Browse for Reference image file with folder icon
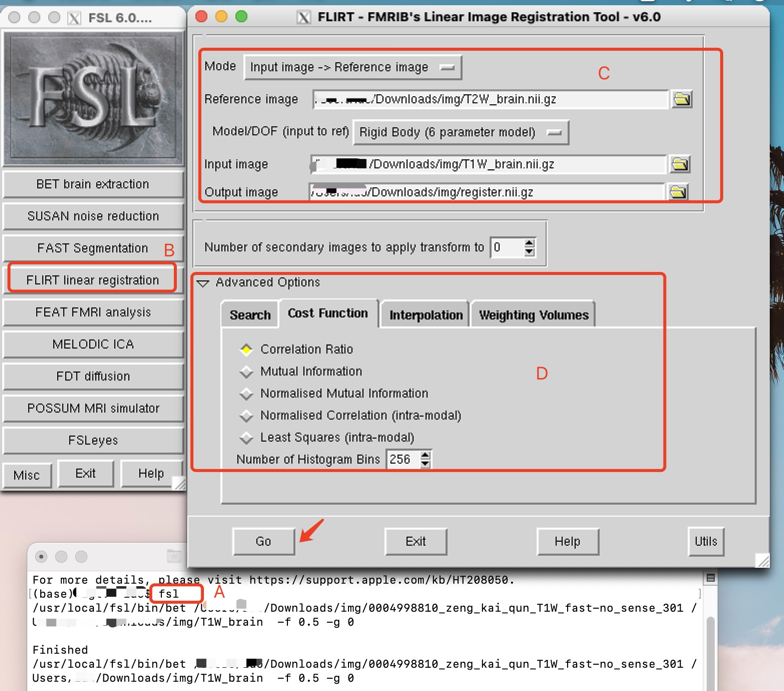784x691 pixels. coord(682,99)
